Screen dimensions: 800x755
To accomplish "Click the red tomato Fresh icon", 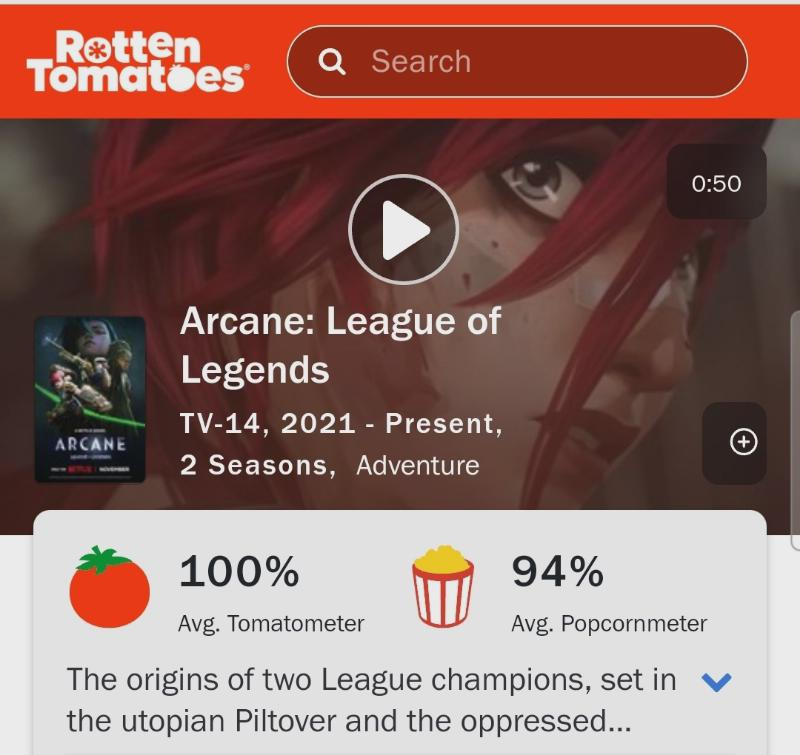I will tap(109, 587).
